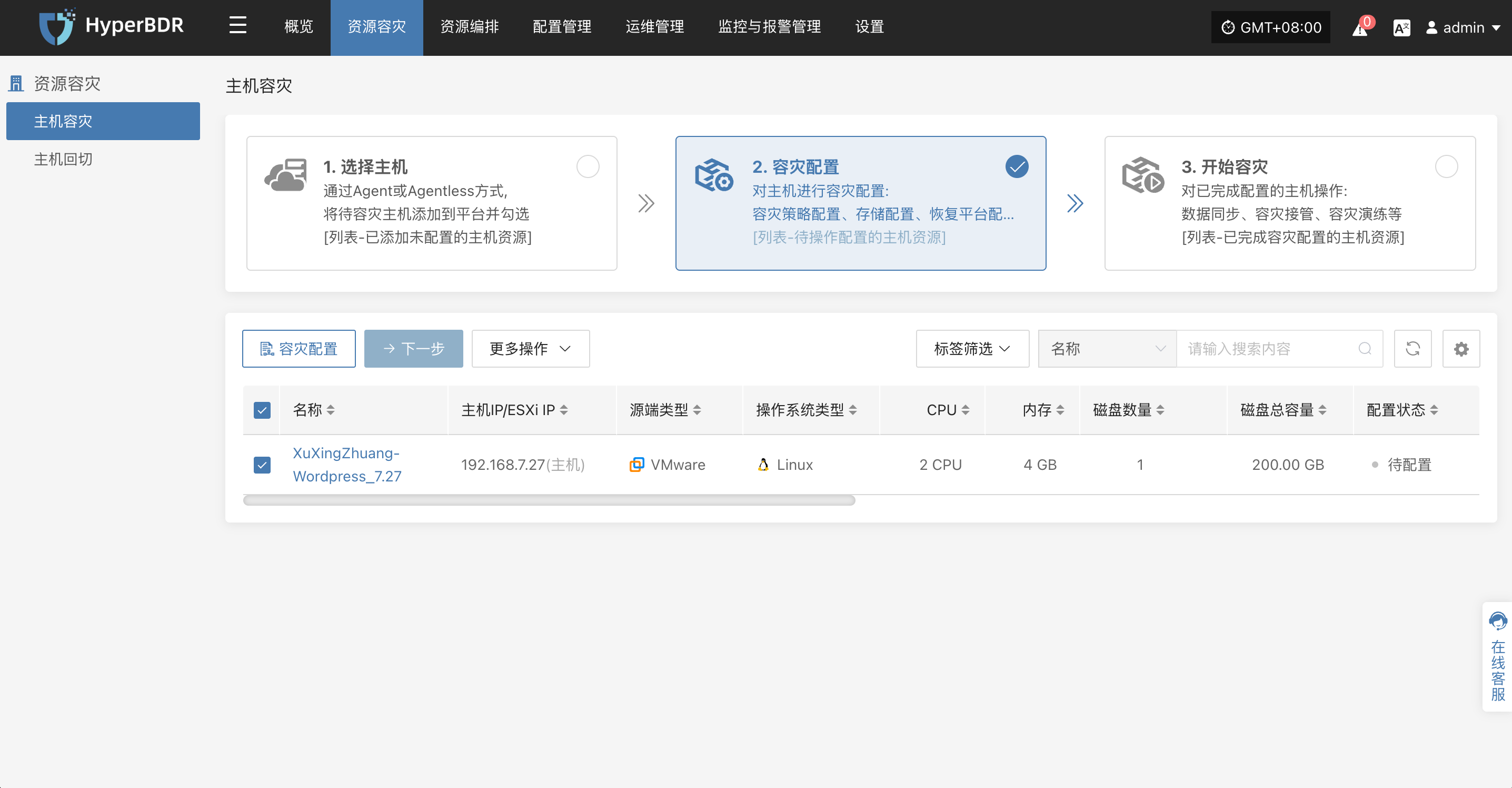Select the step 3 开始容灾 radio circle
This screenshot has width=1512, height=788.
(1446, 167)
